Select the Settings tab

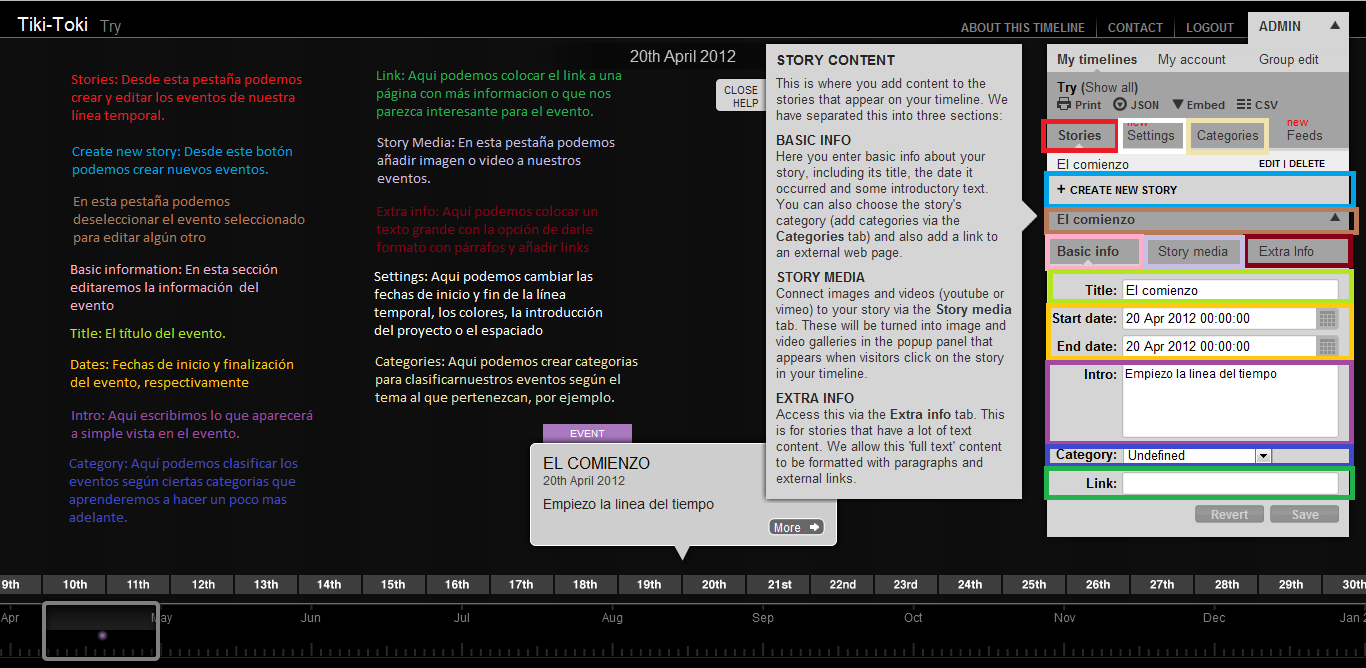[x=1150, y=136]
